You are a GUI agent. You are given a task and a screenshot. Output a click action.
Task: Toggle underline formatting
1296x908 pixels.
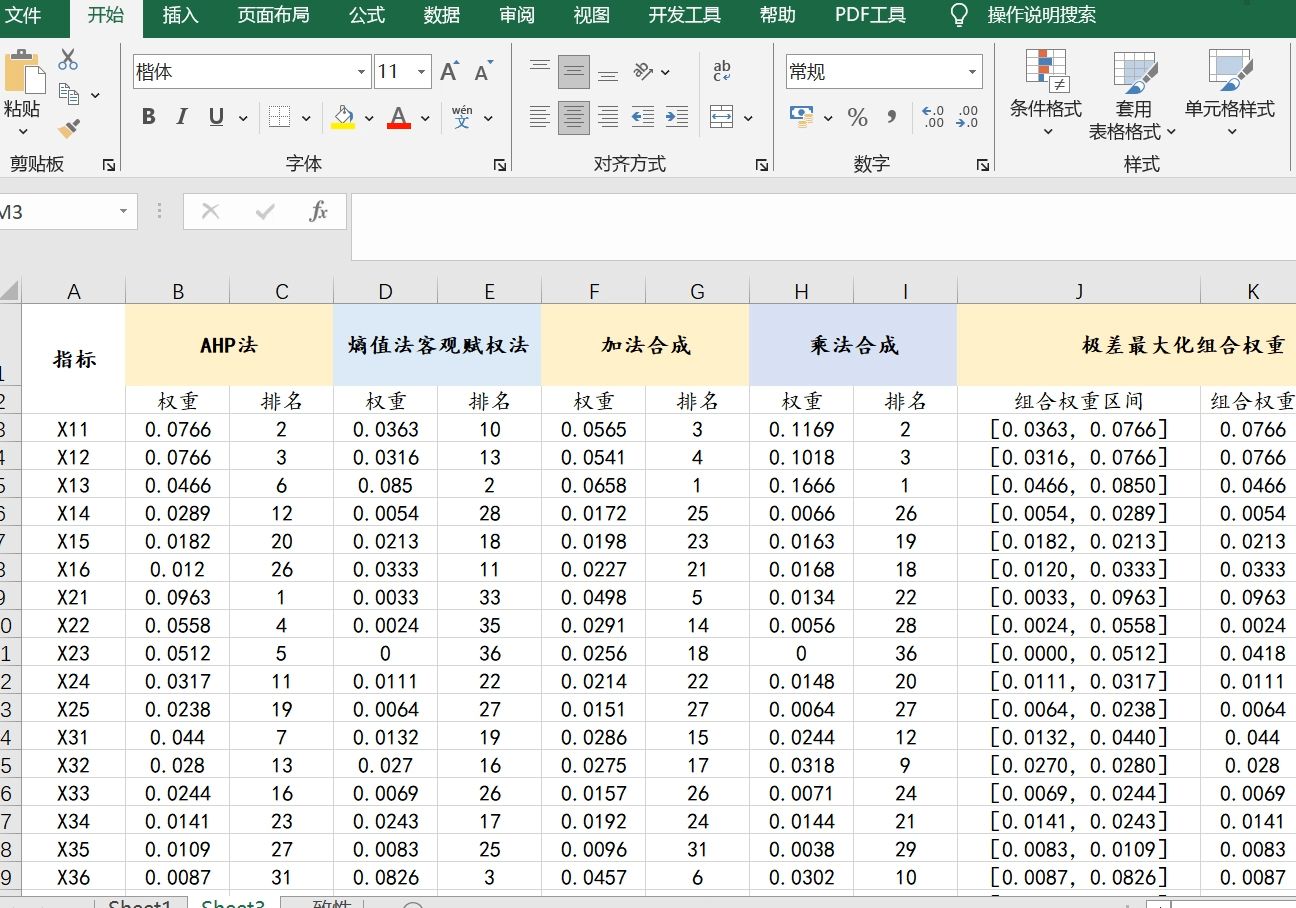coord(216,117)
